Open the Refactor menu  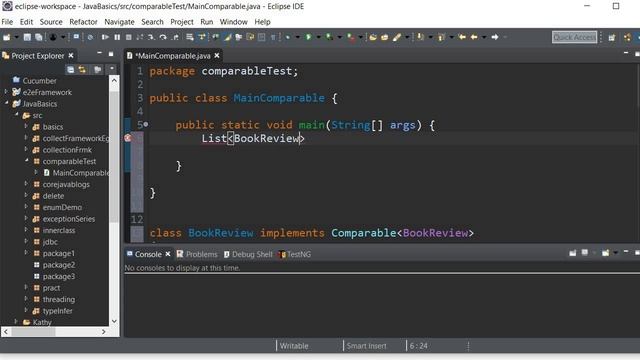point(83,22)
